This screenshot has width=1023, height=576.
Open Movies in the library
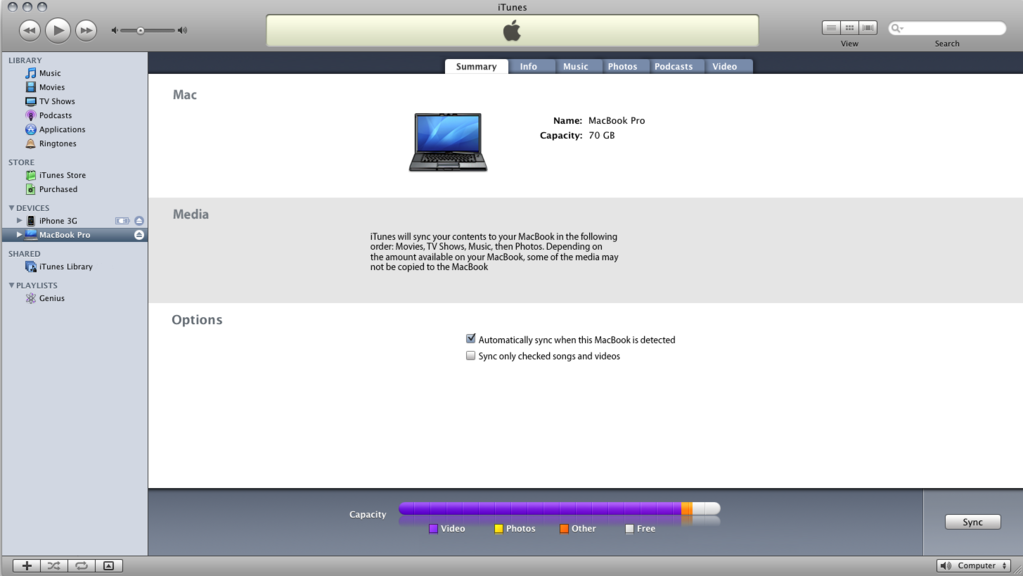52,87
